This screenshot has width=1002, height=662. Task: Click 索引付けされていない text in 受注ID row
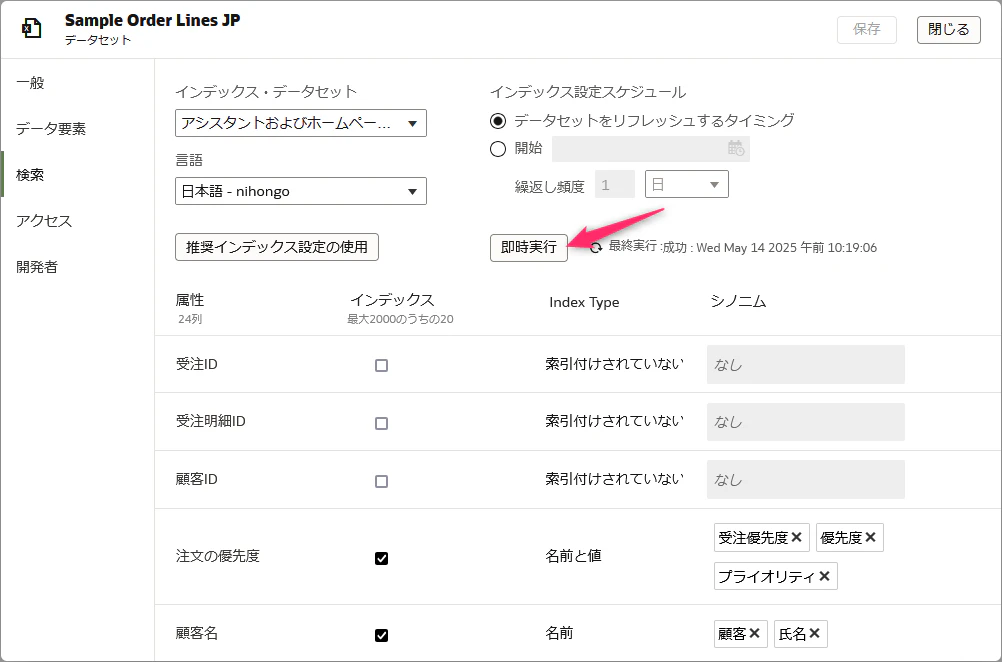pyautogui.click(x=614, y=364)
